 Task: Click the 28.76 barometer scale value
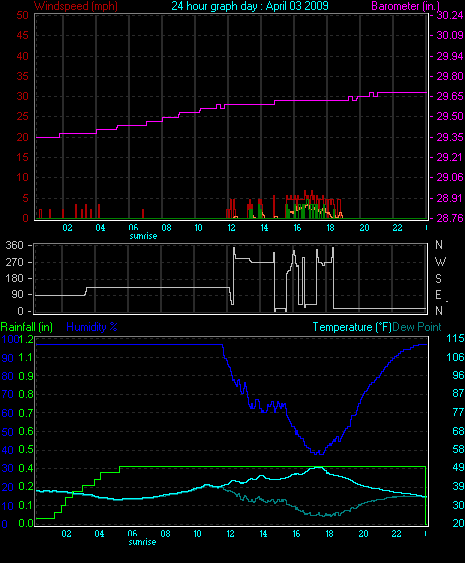point(450,218)
